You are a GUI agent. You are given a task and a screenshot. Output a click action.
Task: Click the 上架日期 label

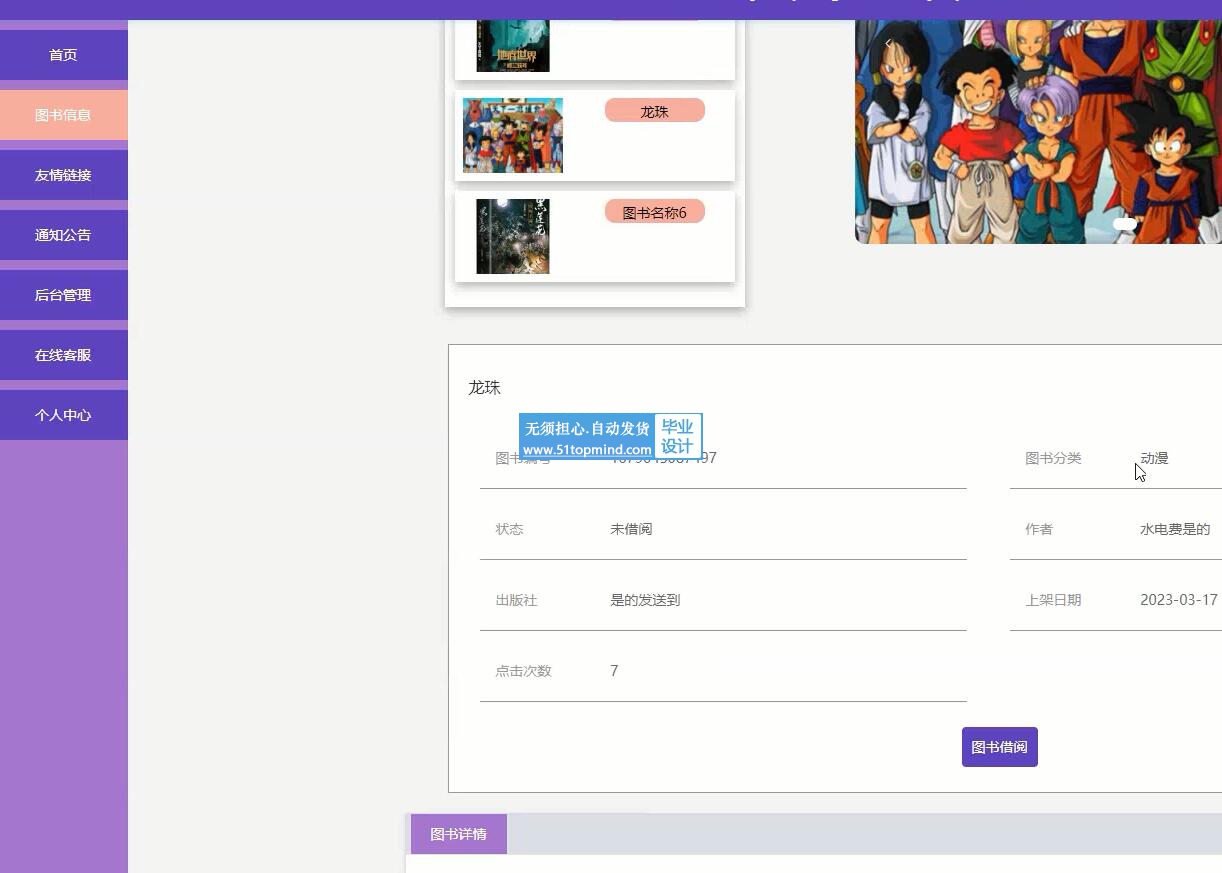(1053, 600)
